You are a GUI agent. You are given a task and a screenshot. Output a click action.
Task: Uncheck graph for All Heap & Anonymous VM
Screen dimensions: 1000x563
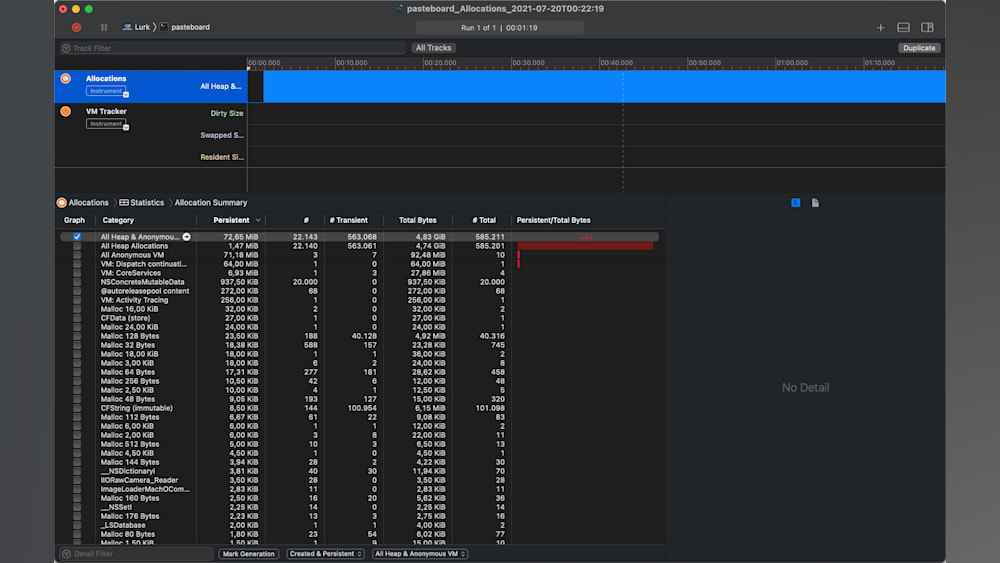77,237
